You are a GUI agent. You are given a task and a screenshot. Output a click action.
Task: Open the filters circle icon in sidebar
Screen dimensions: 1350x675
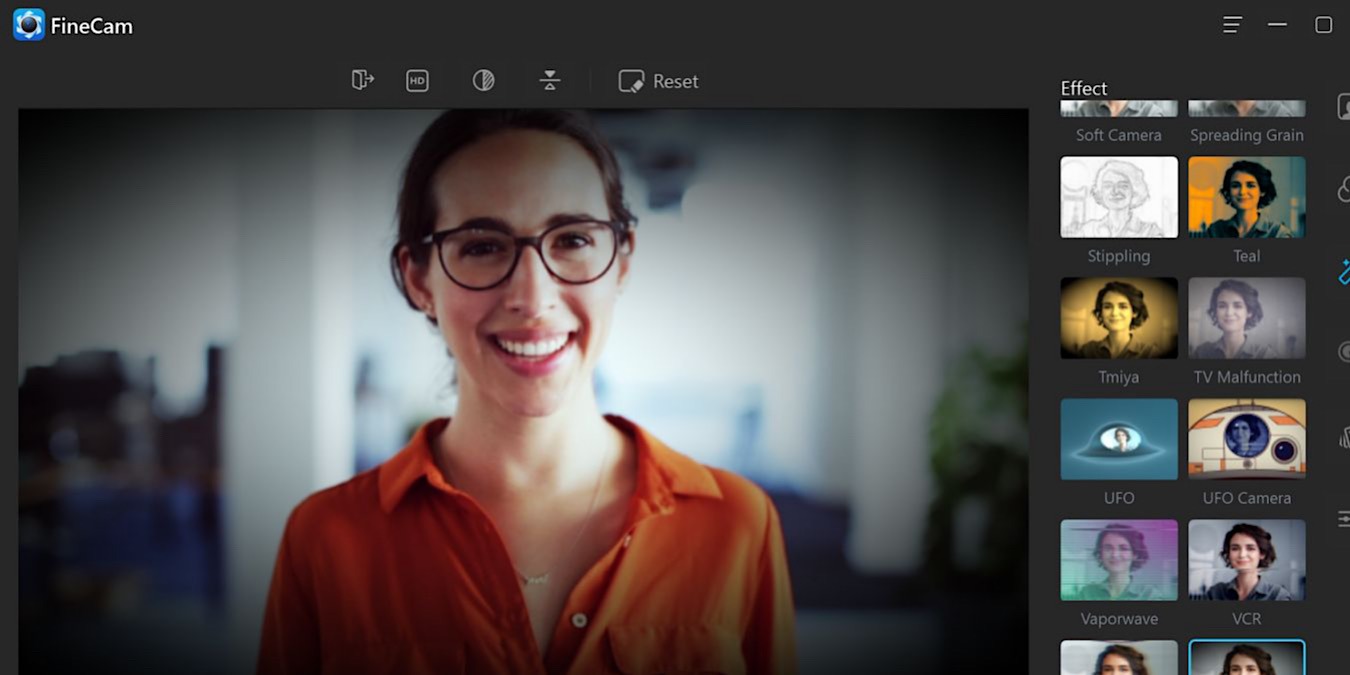[1344, 352]
